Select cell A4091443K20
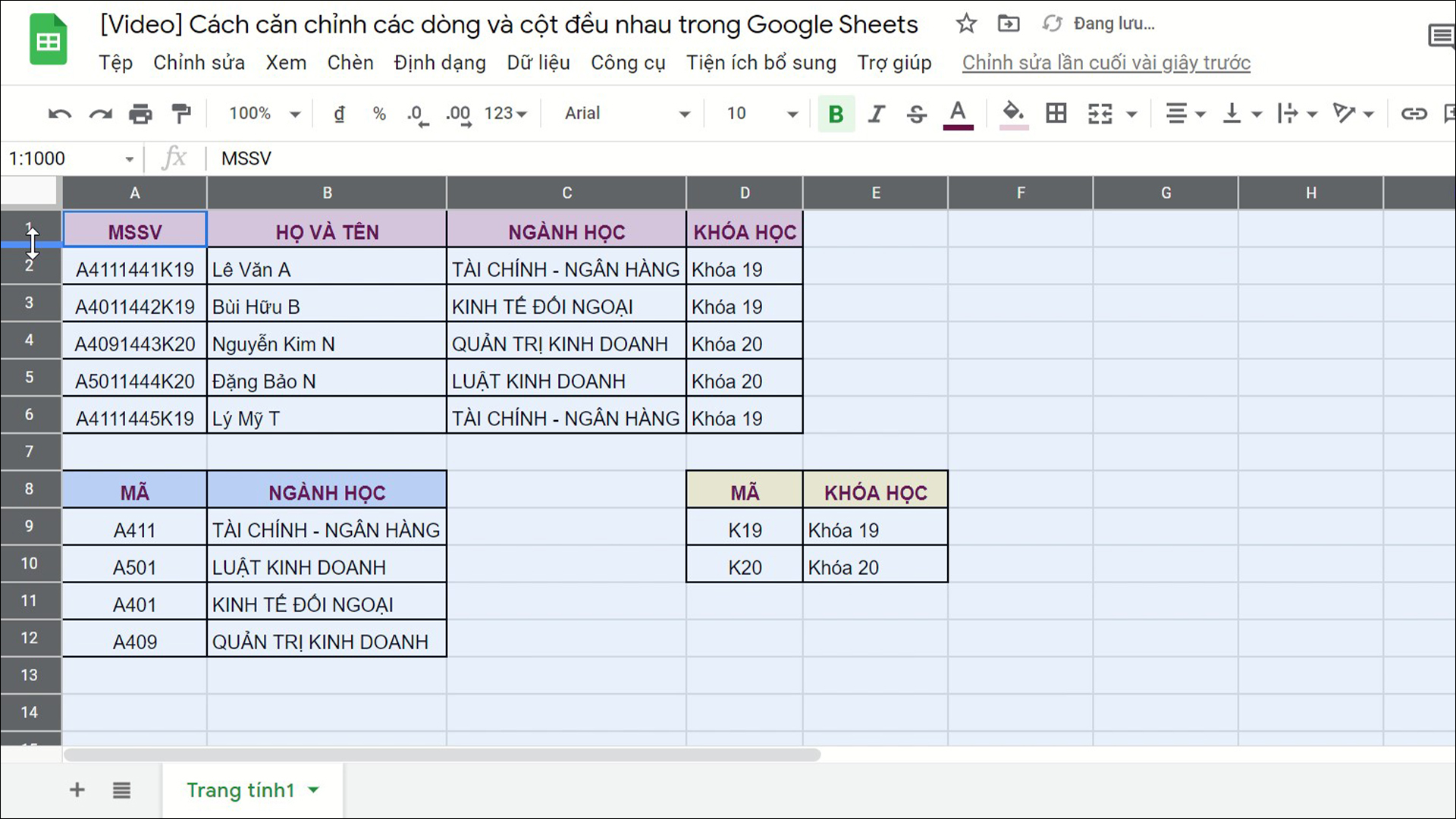Viewport: 1456px width, 819px height. [134, 341]
